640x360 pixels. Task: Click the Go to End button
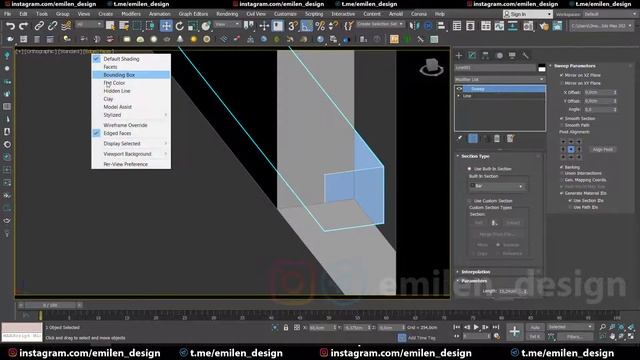click(496, 327)
